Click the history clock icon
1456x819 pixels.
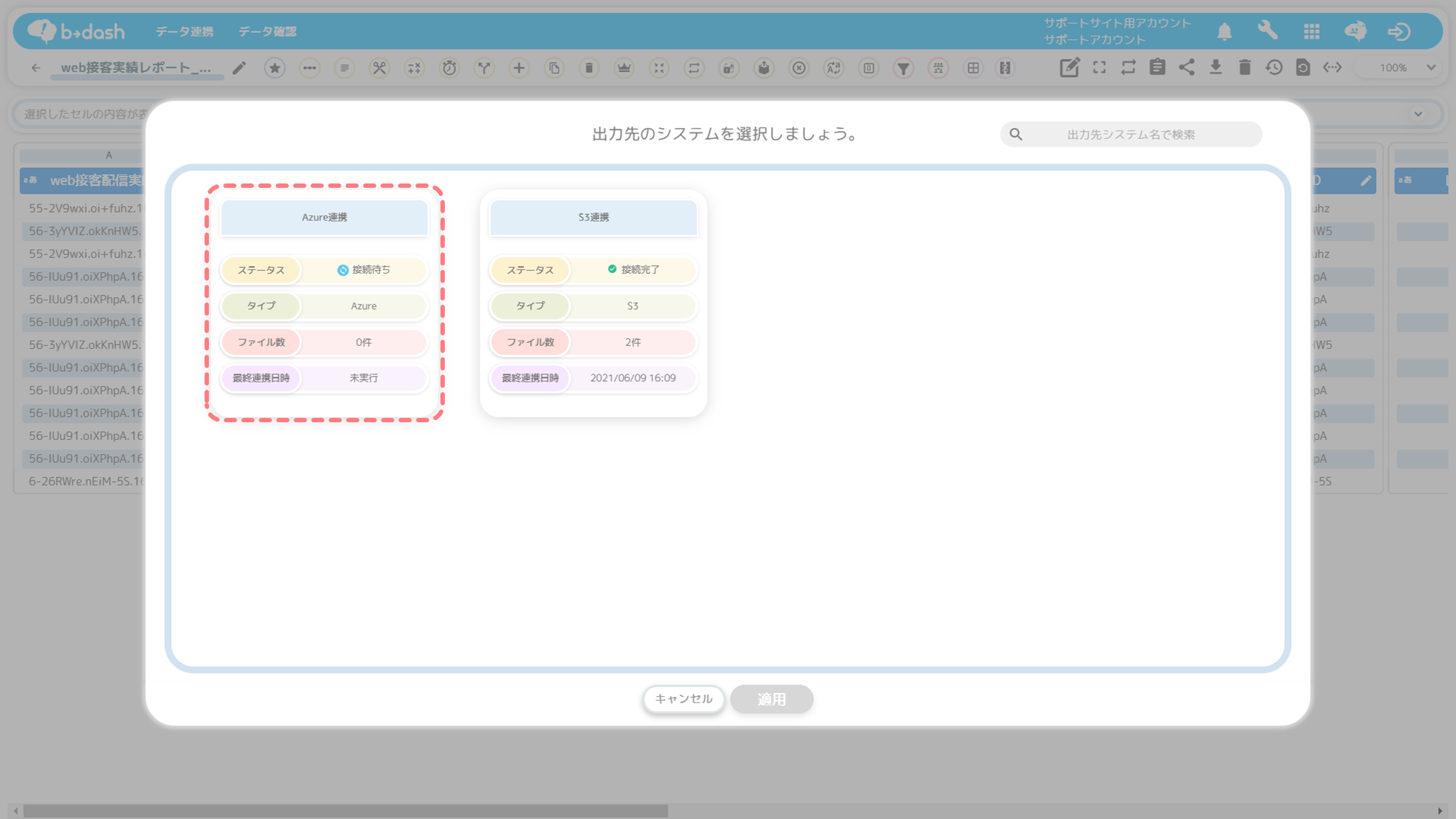point(1274,68)
